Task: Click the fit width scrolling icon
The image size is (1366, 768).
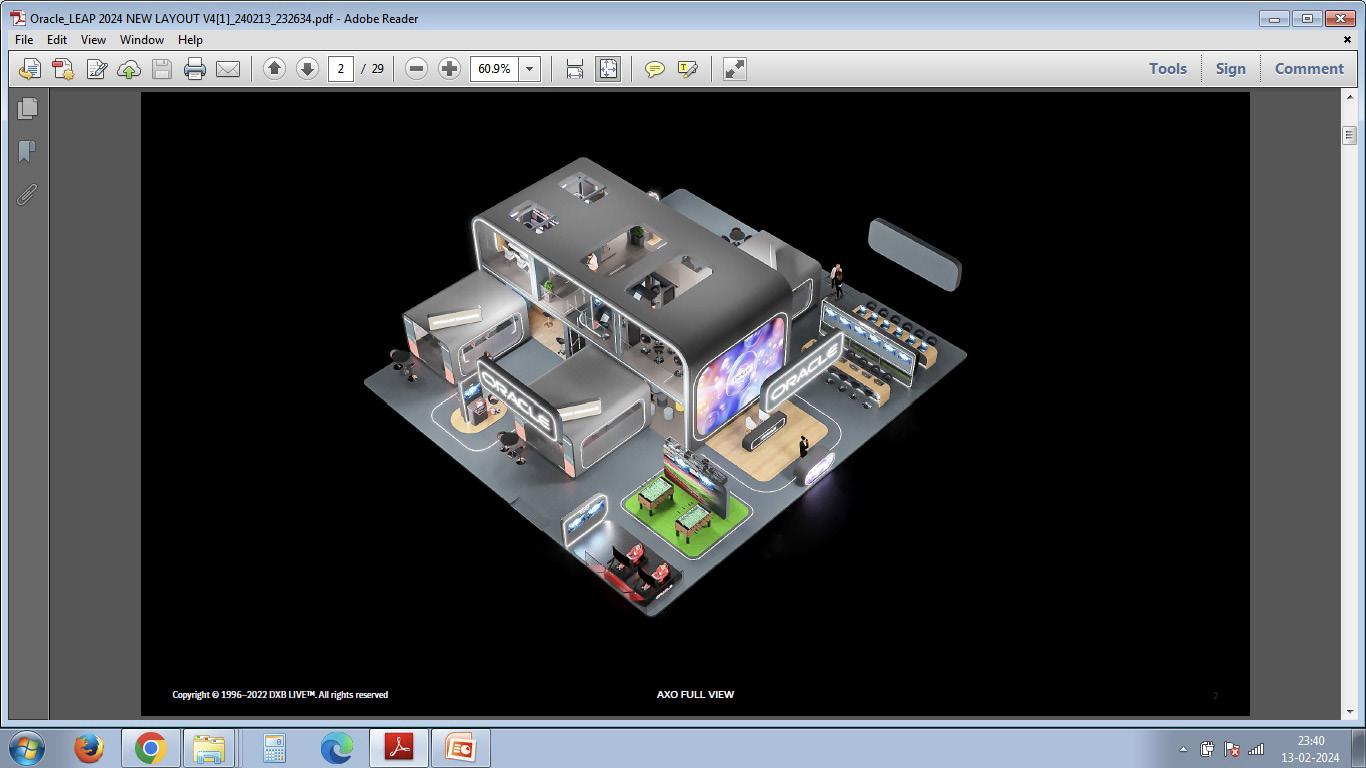Action: 575,69
